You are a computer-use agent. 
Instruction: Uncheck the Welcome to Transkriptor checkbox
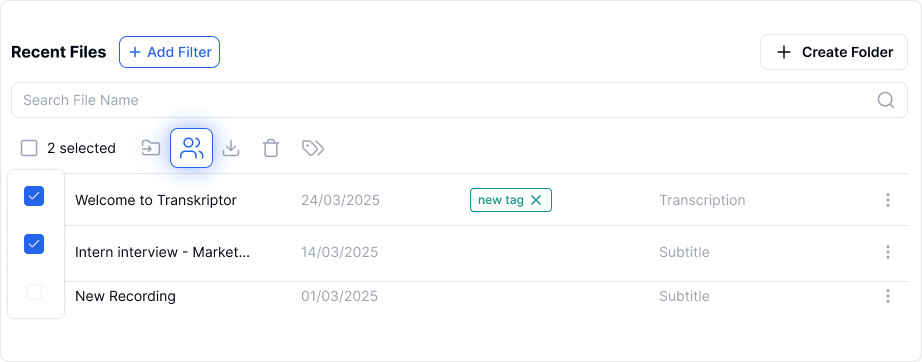[x=34, y=196]
